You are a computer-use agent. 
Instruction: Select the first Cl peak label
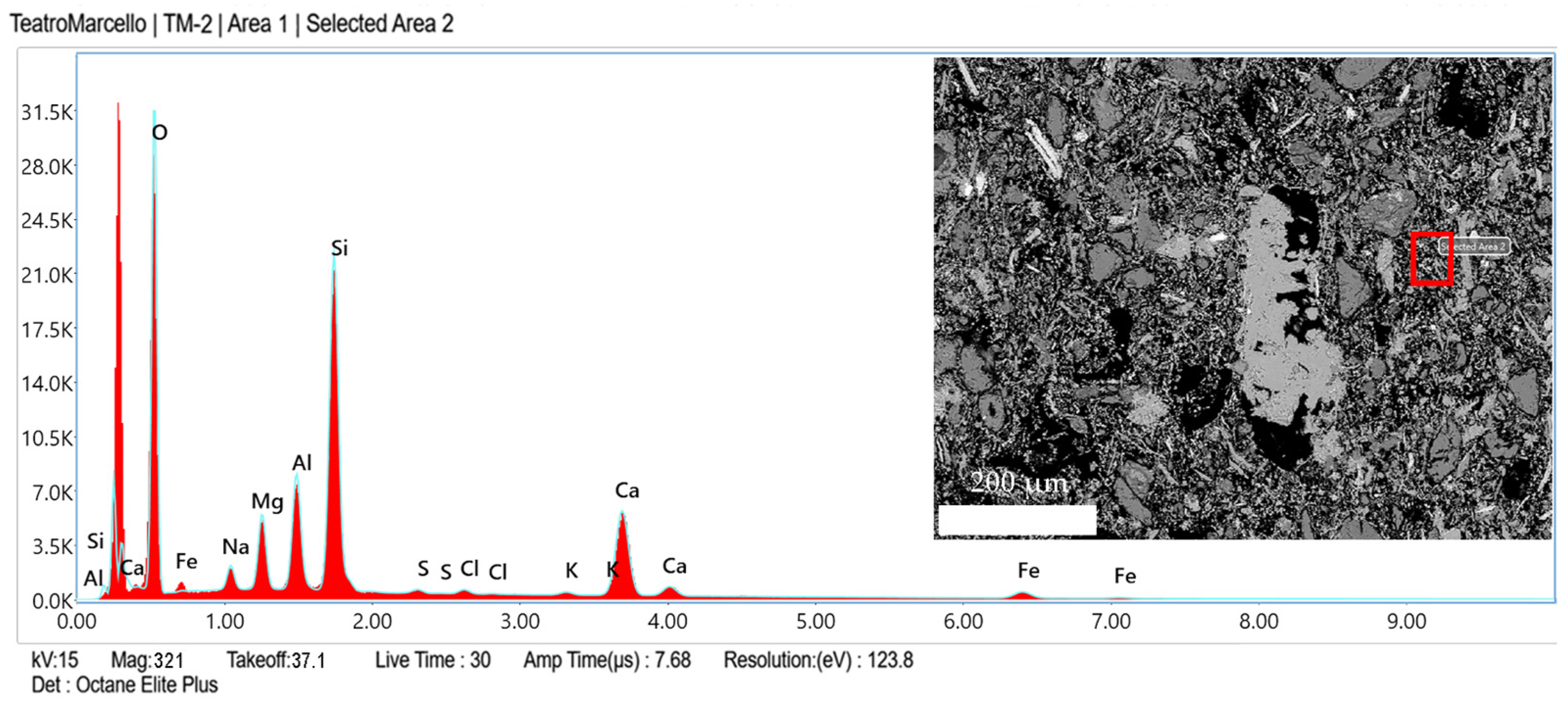click(x=469, y=568)
